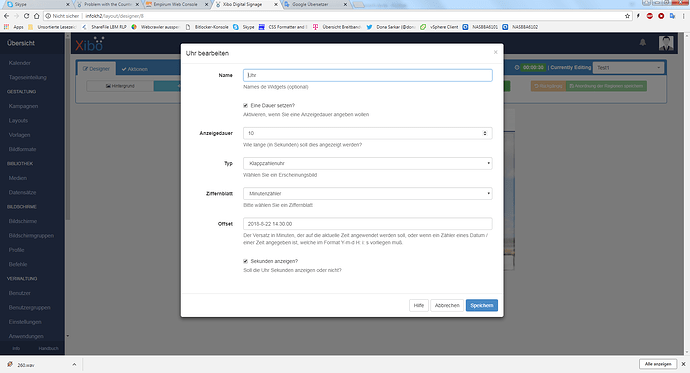This screenshot has height=373, width=690.
Task: Click the Abbrechen button
Action: click(447, 305)
